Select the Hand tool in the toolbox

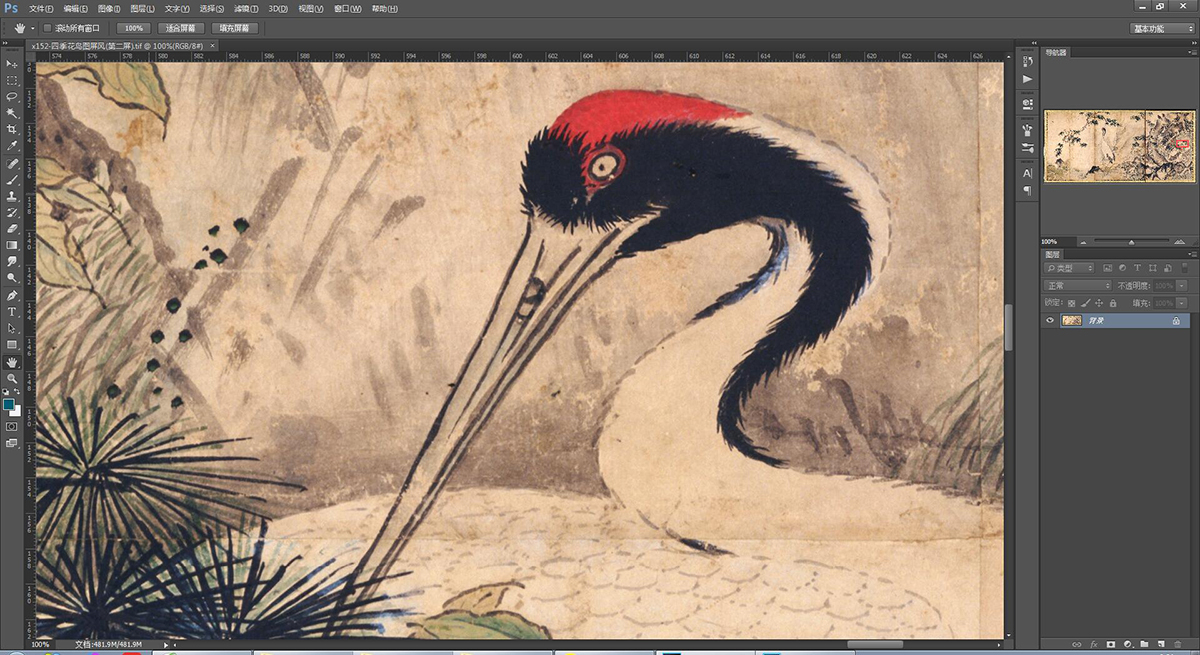click(x=12, y=362)
